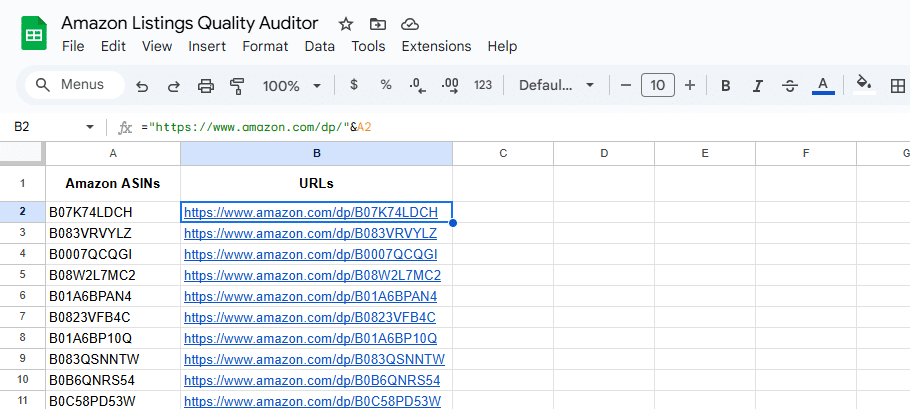Toggle bold formatting

[x=726, y=86]
